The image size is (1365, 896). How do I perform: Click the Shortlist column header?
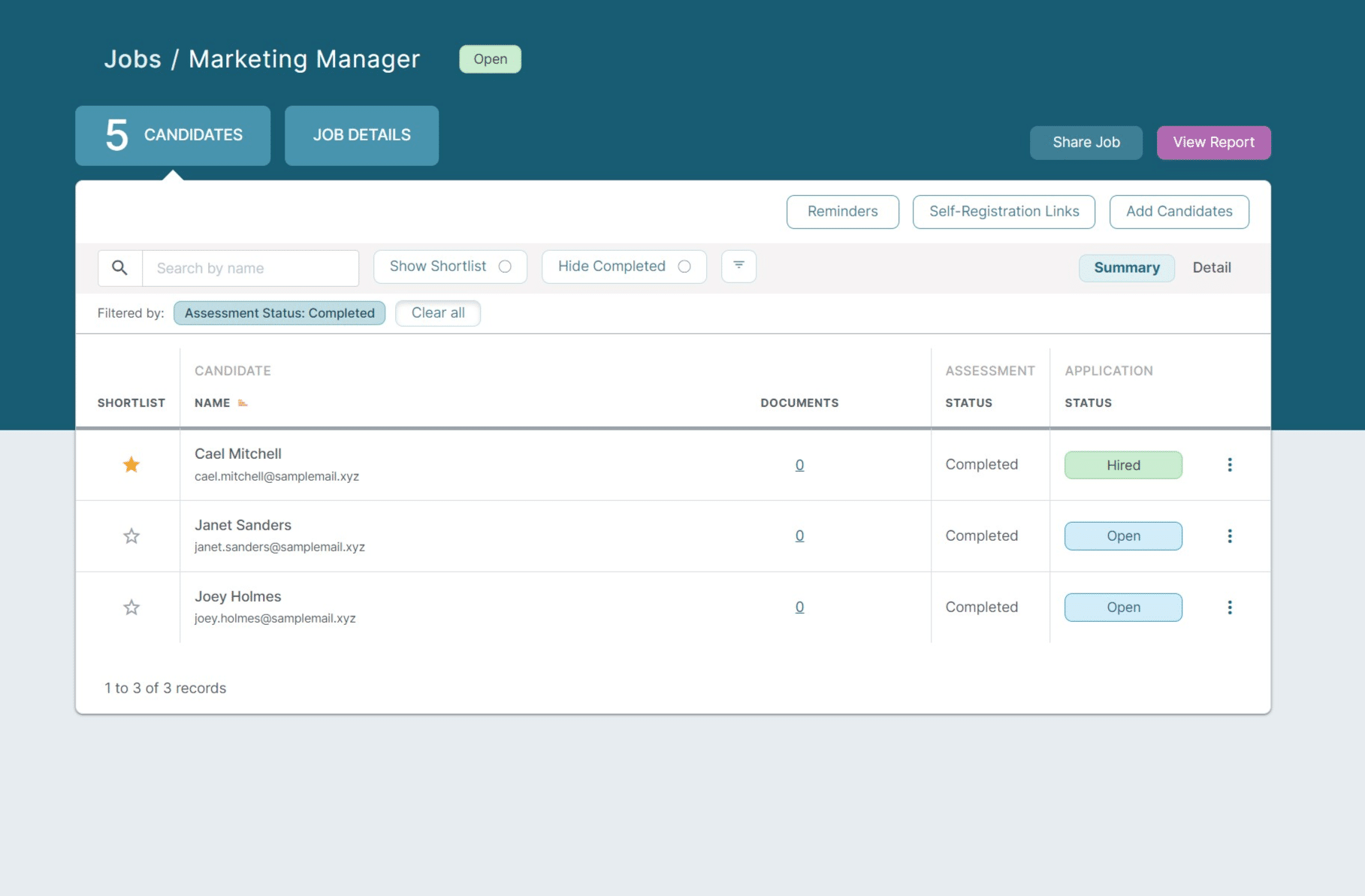[x=131, y=403]
